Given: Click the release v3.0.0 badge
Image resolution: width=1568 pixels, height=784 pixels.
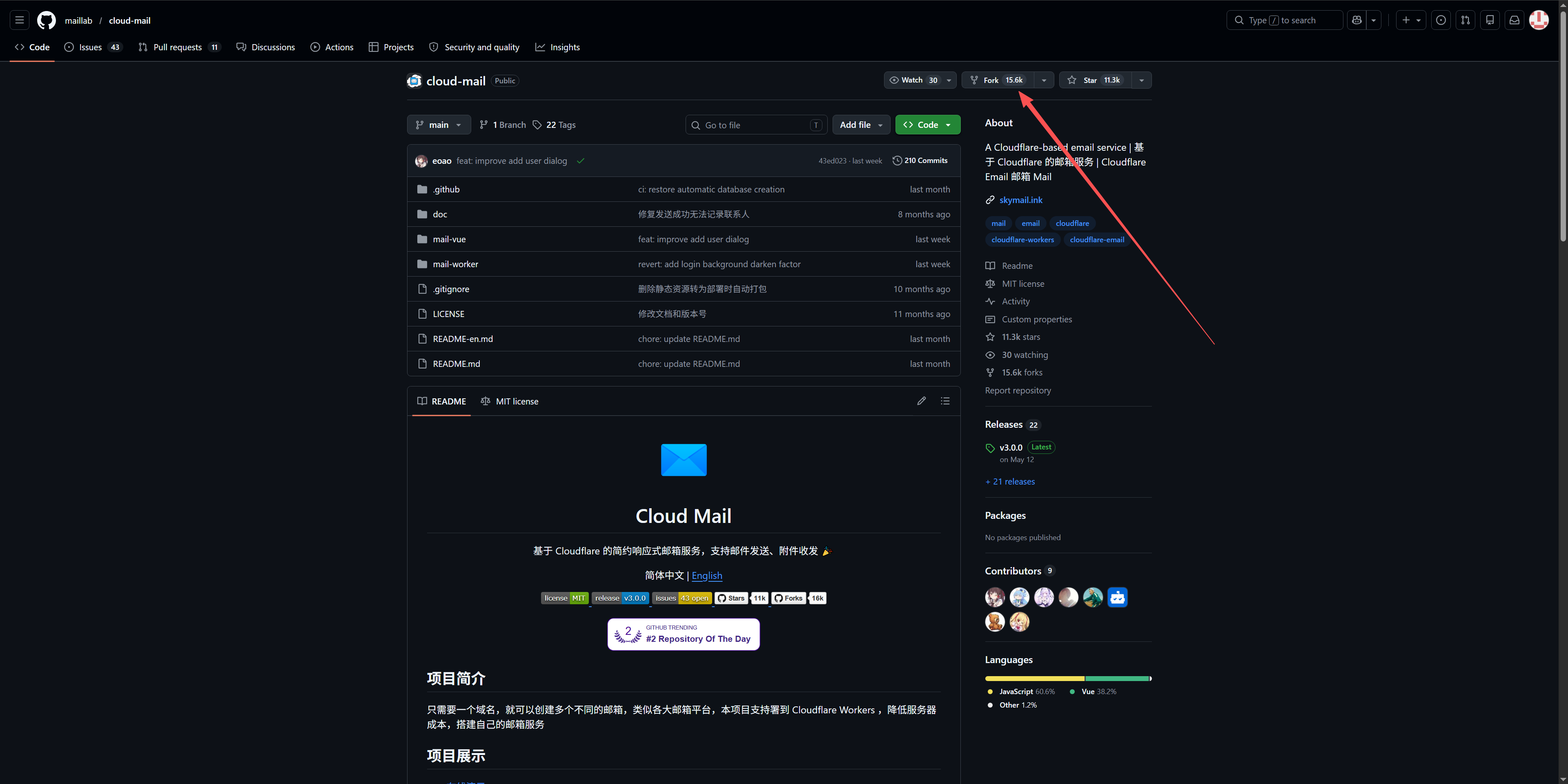Looking at the screenshot, I should tap(620, 598).
